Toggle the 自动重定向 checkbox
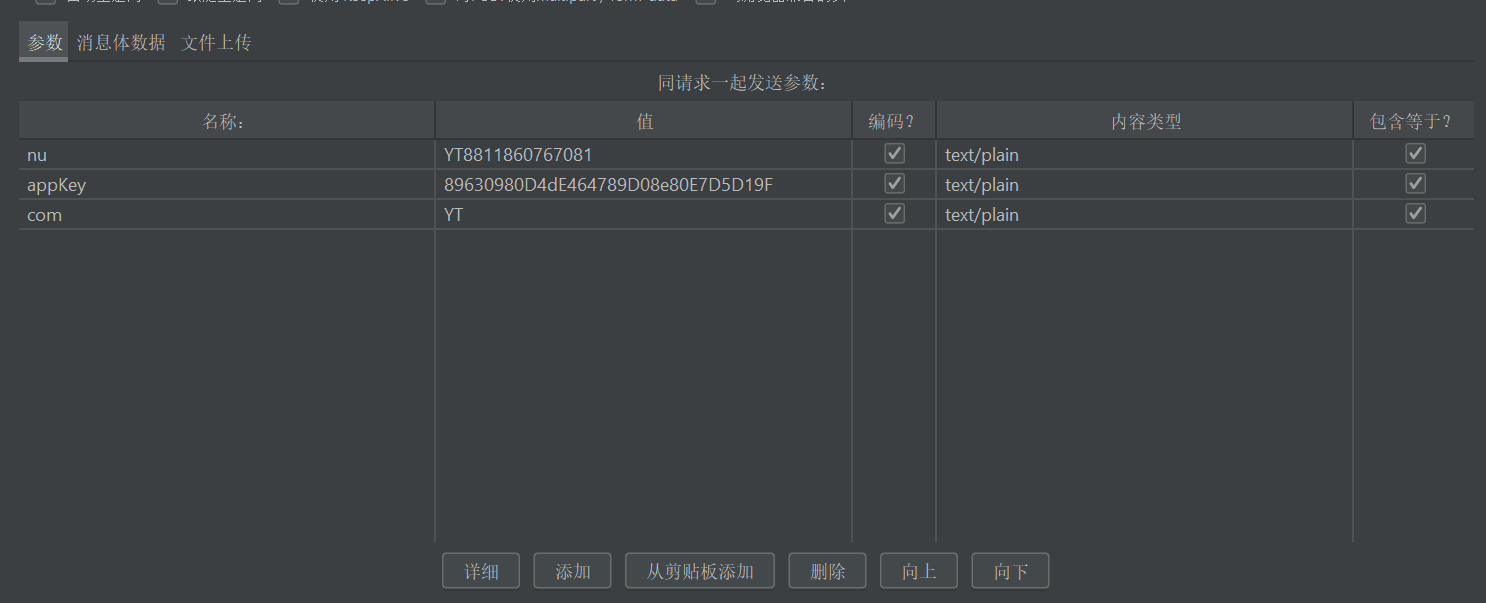The height and width of the screenshot is (603, 1486). coord(44,2)
